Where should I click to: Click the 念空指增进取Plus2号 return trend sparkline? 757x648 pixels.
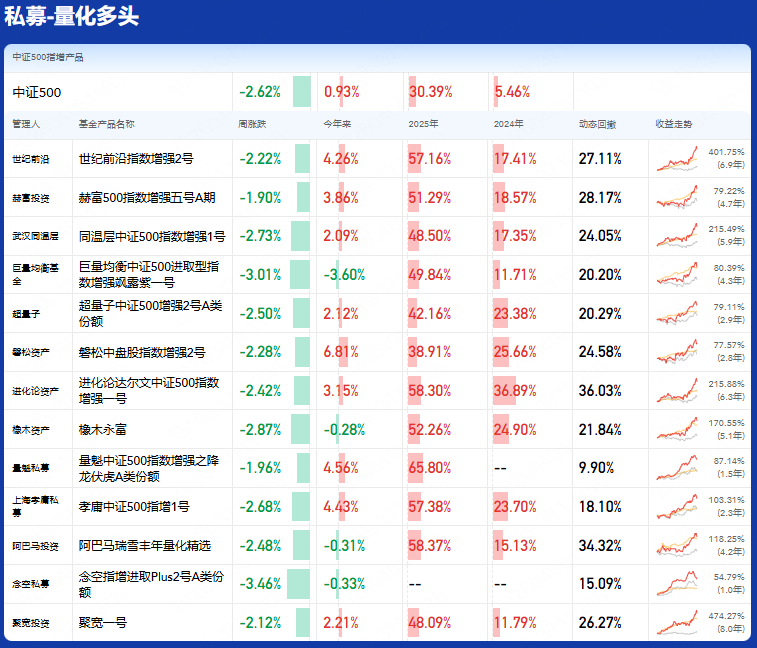point(677,584)
